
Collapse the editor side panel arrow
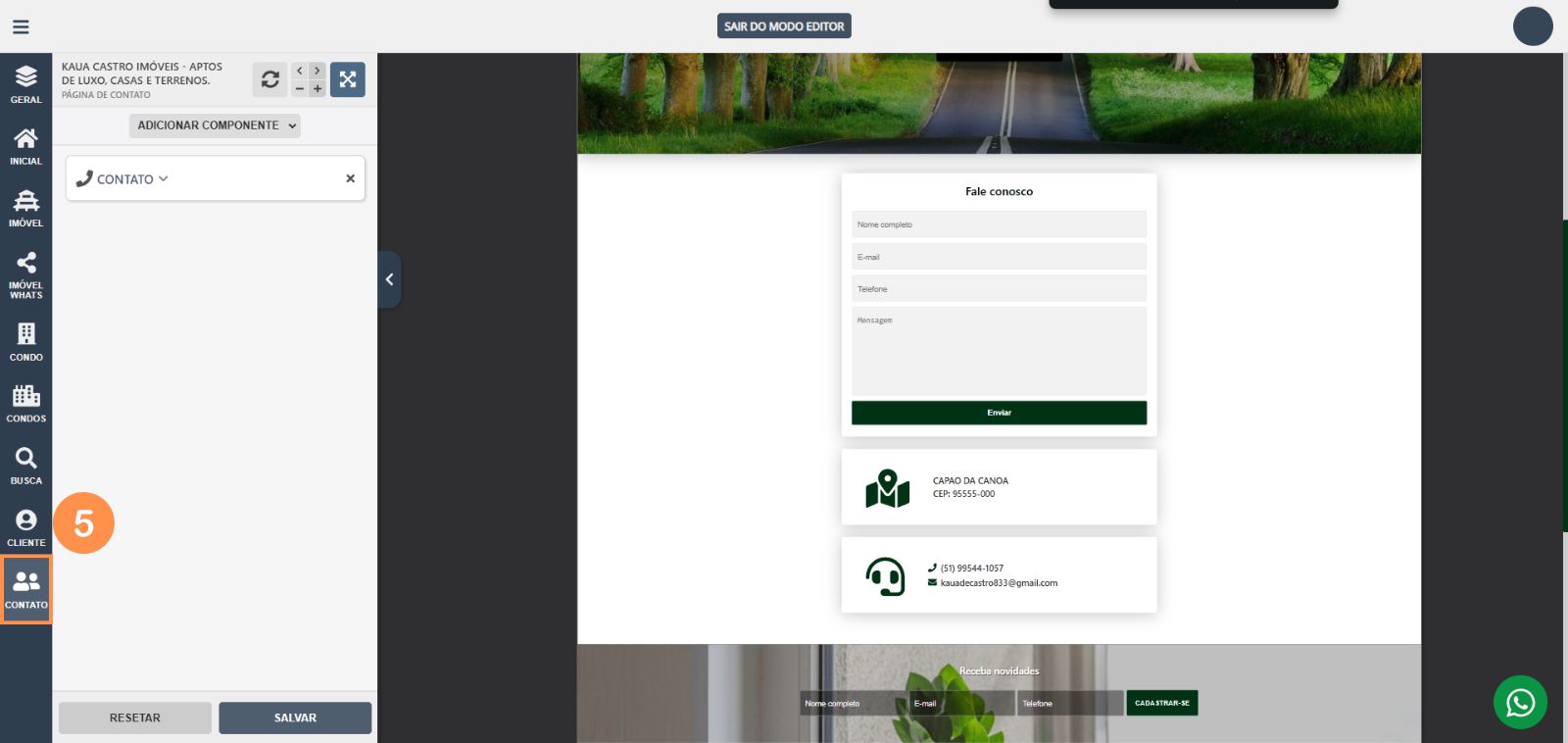click(x=389, y=279)
